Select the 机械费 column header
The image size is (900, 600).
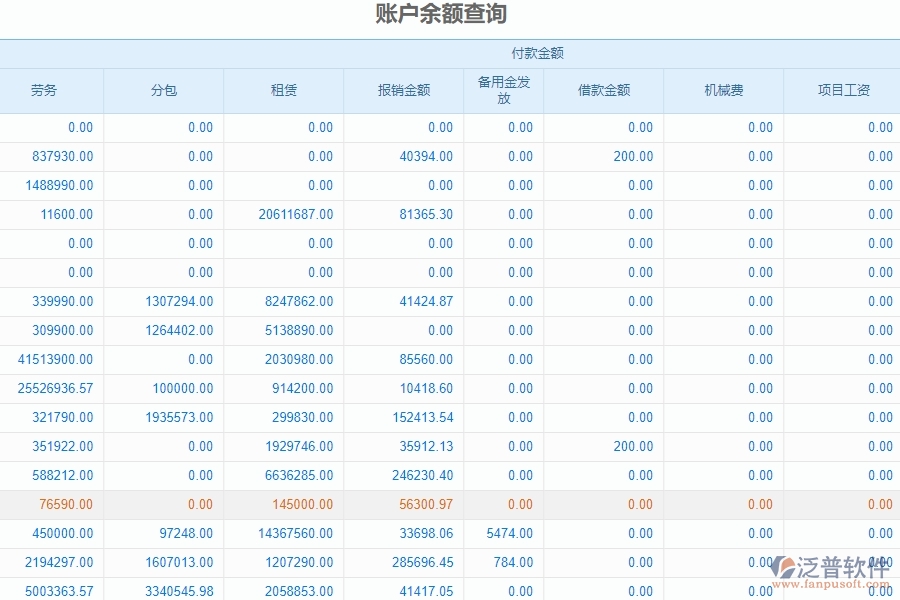(722, 90)
